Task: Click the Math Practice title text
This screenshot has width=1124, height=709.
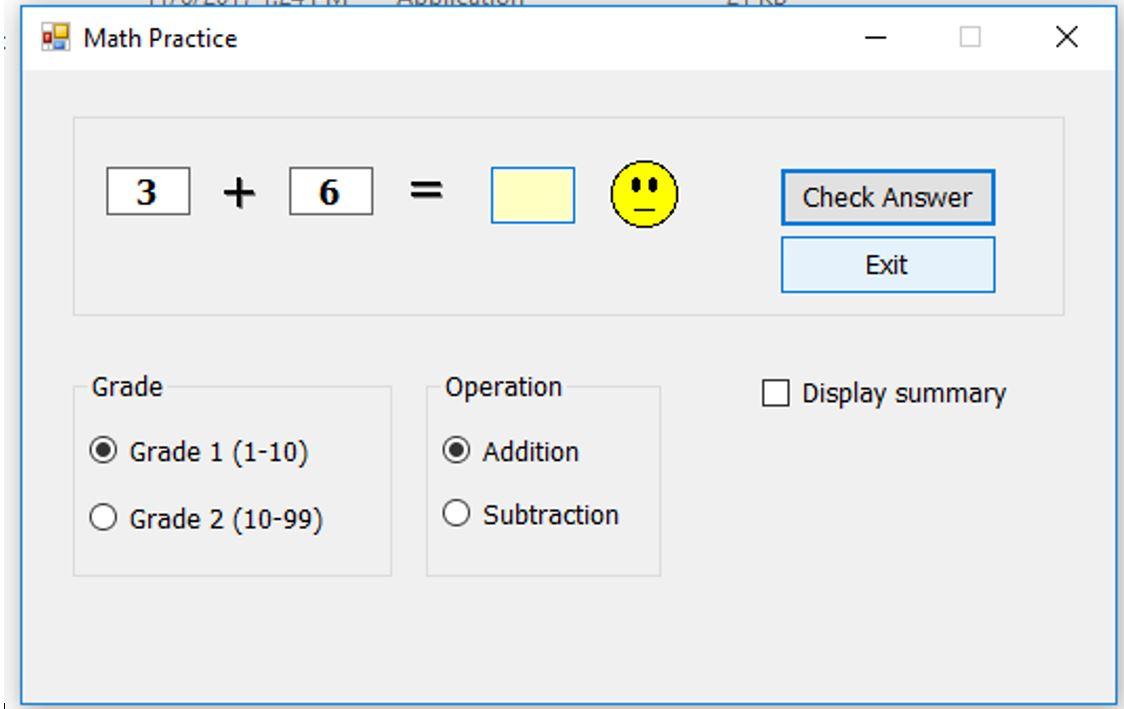Action: 160,38
